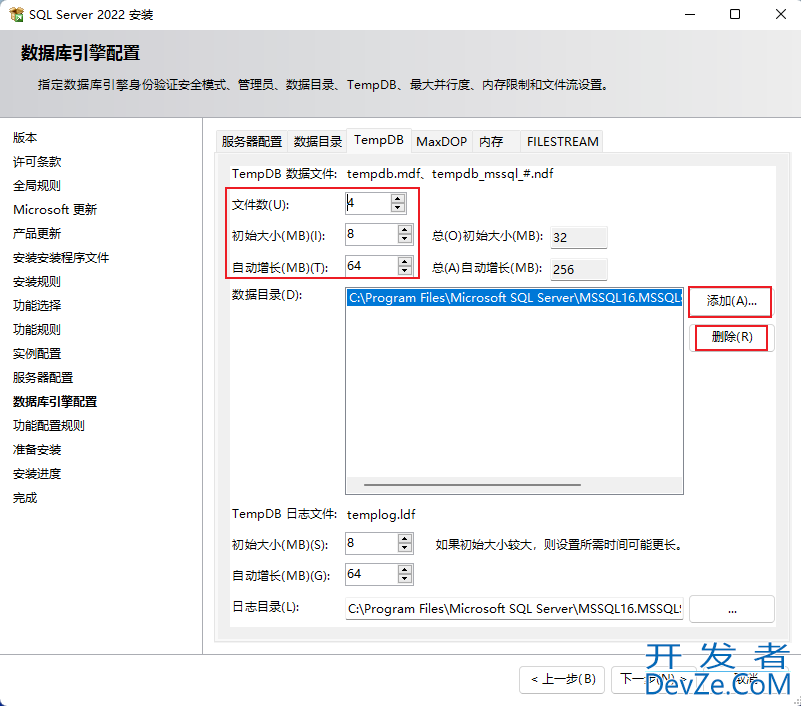The image size is (801, 706).
Task: Select 服务器配置 step in sidebar
Action: click(43, 378)
